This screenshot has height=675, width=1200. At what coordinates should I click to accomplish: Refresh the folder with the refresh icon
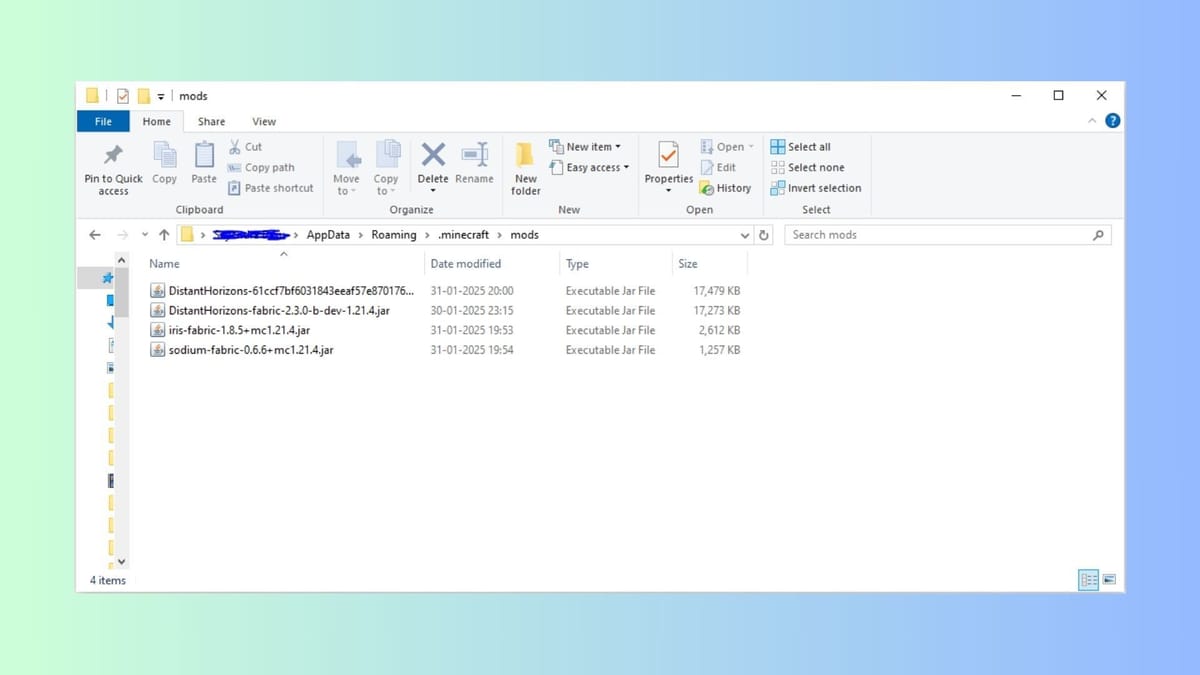point(764,234)
